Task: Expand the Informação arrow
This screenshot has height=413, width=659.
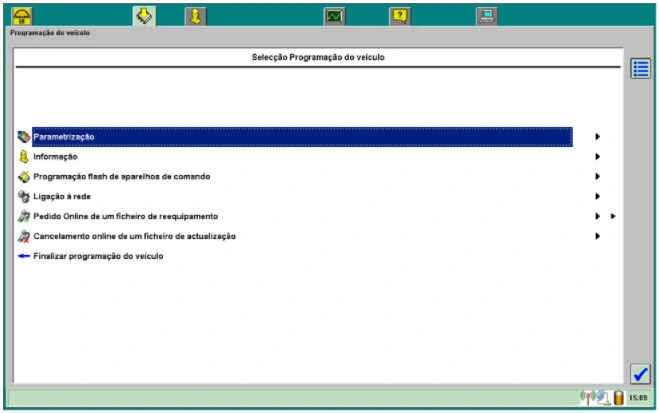Action: point(597,157)
